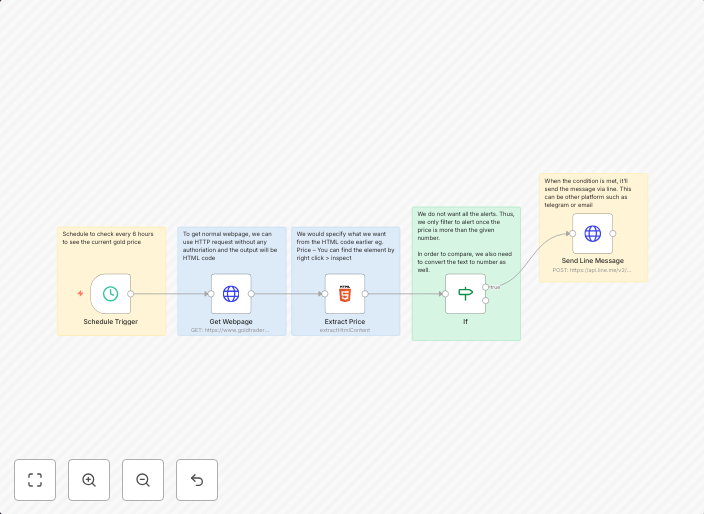704x514 pixels.
Task: Click the Schedule Trigger clock node
Action: click(110, 294)
